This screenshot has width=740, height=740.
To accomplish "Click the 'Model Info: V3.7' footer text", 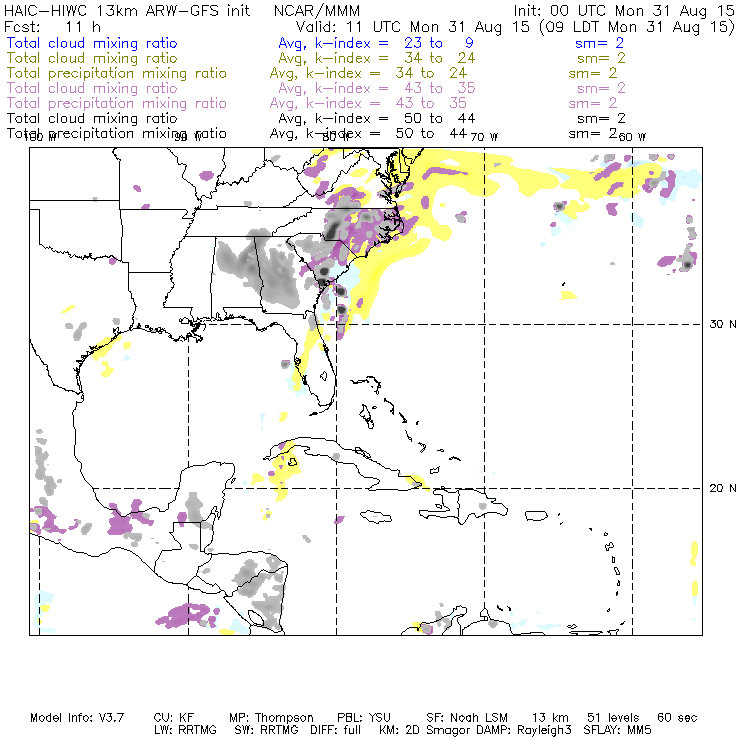I will (77, 718).
